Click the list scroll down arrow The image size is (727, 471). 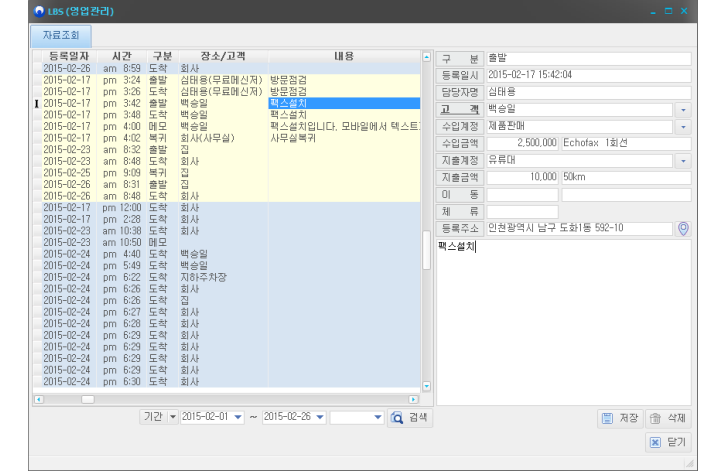pos(427,386)
